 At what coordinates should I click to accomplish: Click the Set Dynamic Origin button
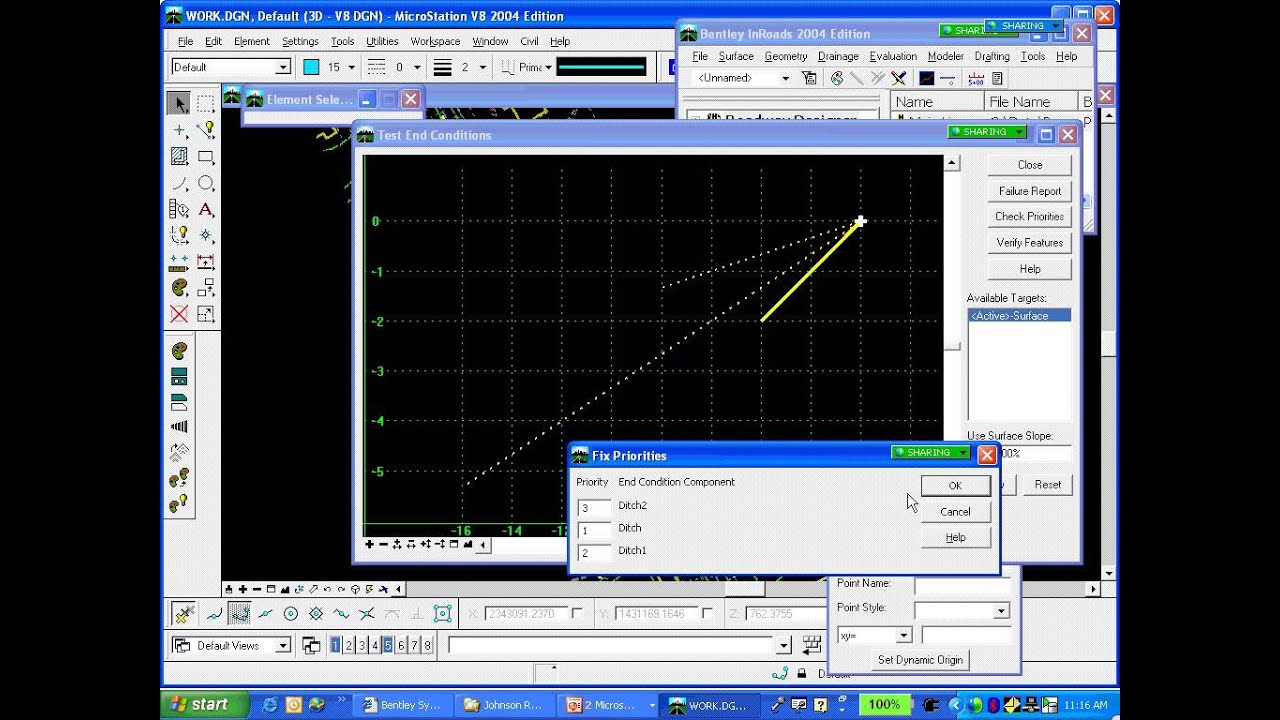tap(920, 660)
